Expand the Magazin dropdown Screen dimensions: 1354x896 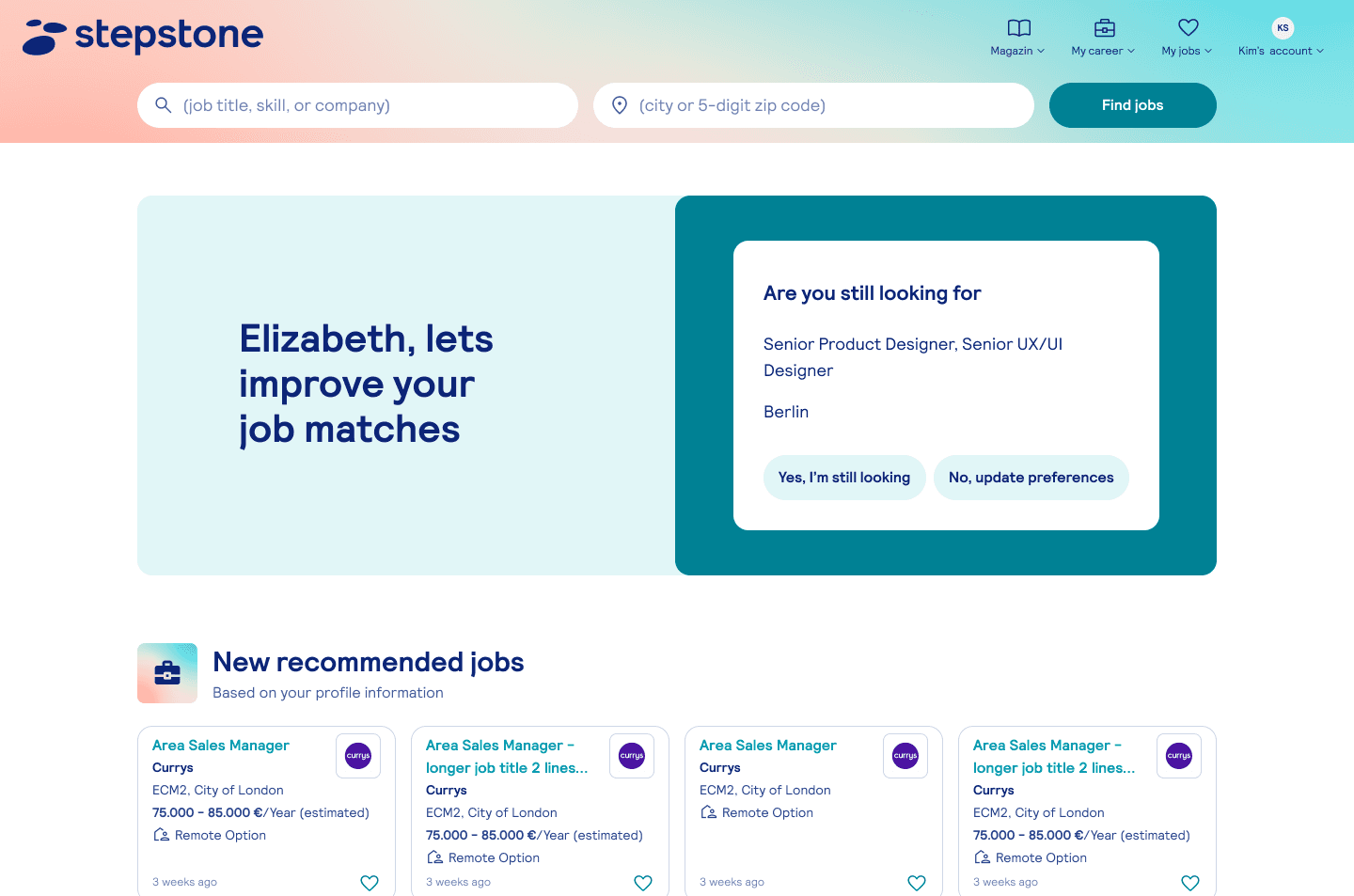pyautogui.click(x=1017, y=51)
